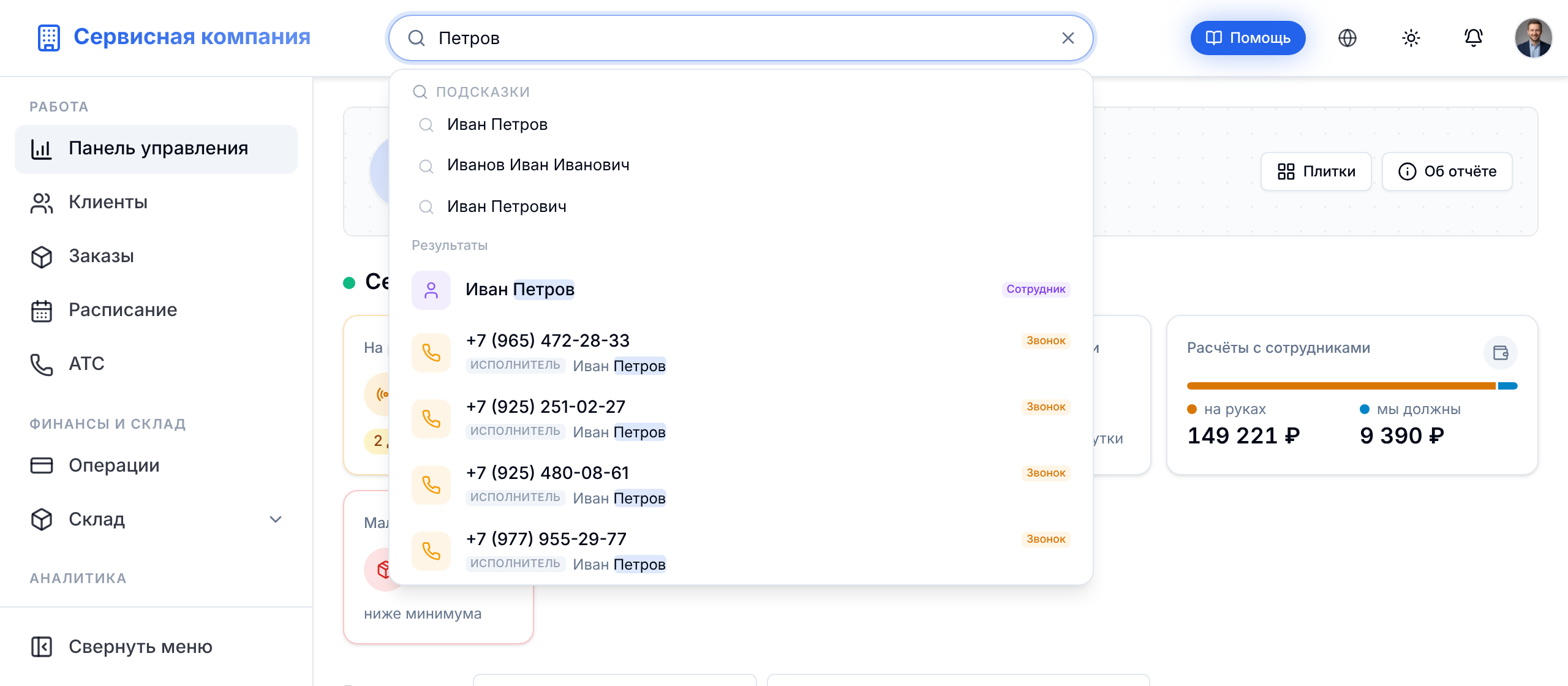This screenshot has height=686, width=1568.
Task: Open the user profile avatar
Action: tap(1533, 38)
